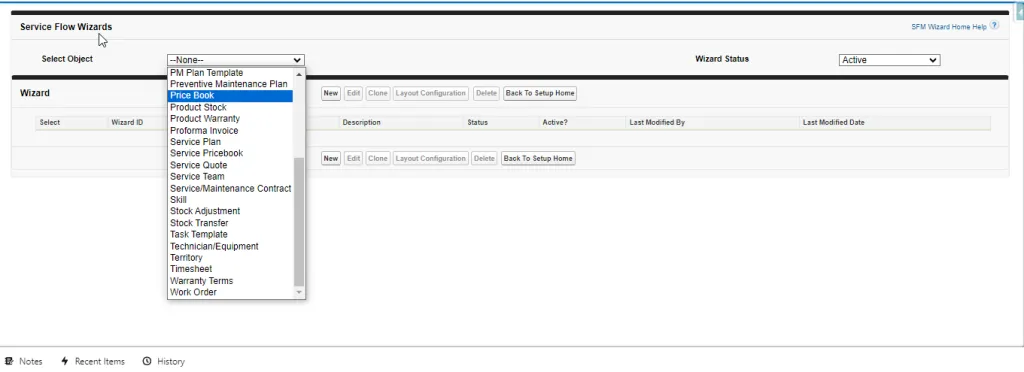Screen dimensions: 1024x372
Task: Click SFM Wizard Home Help link
Action: 949,27
